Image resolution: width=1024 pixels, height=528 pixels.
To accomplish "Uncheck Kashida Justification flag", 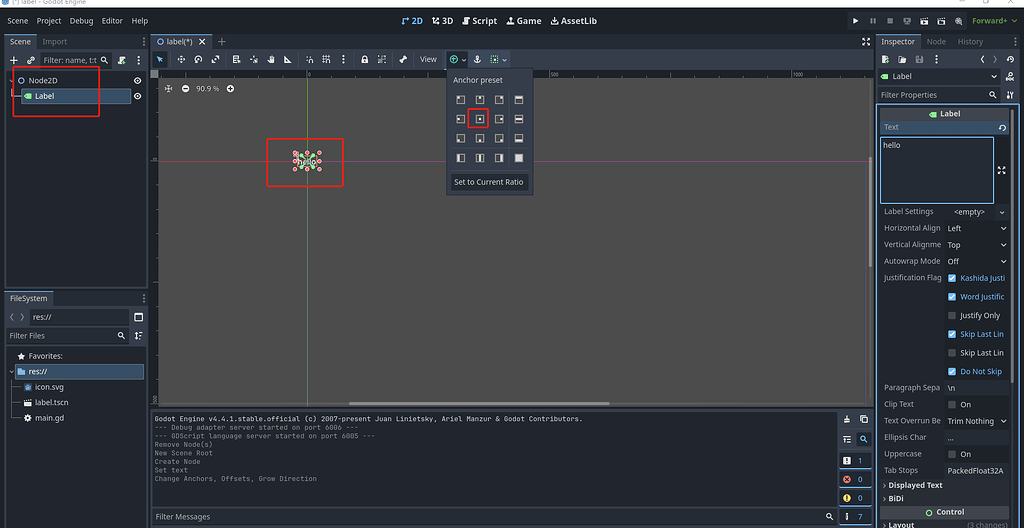I will point(952,278).
